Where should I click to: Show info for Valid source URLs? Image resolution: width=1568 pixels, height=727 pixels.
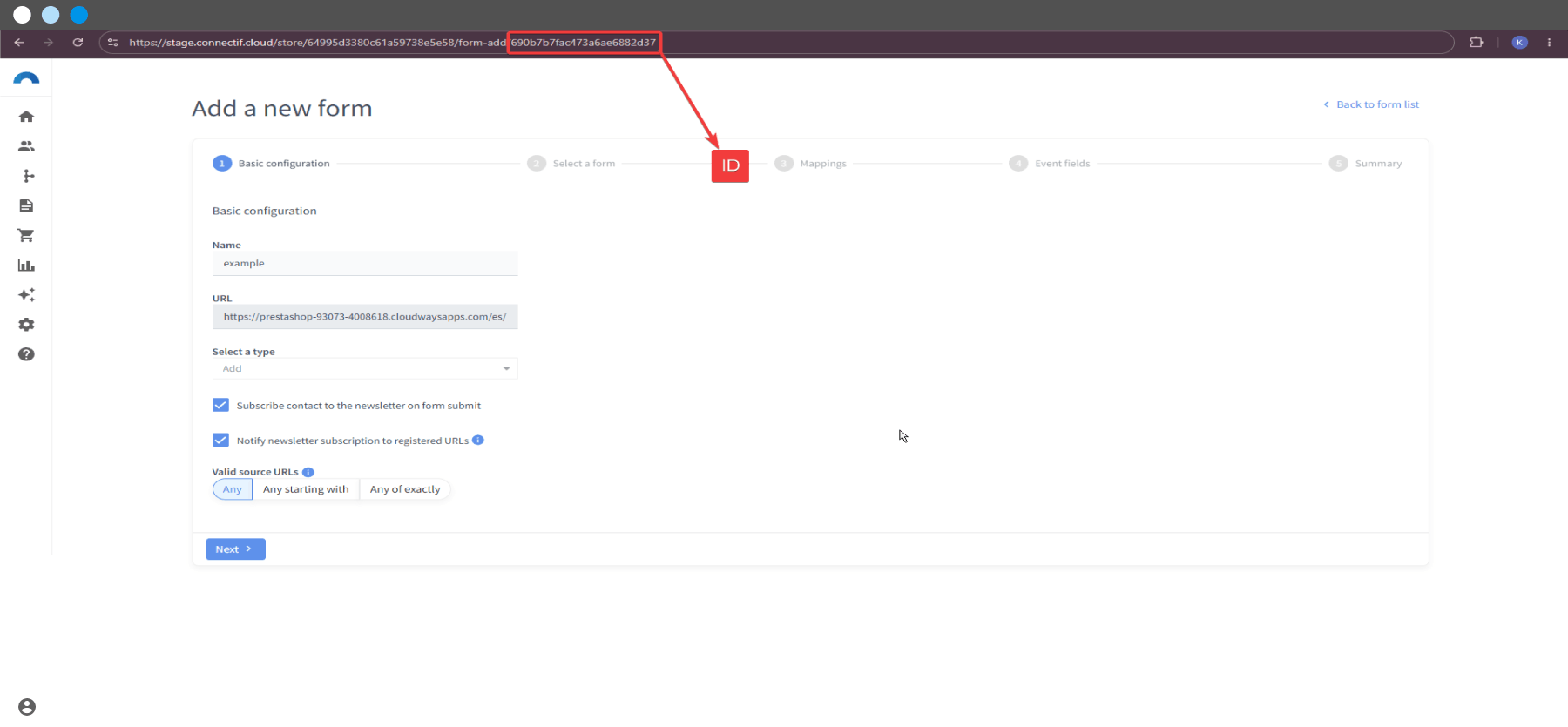308,472
